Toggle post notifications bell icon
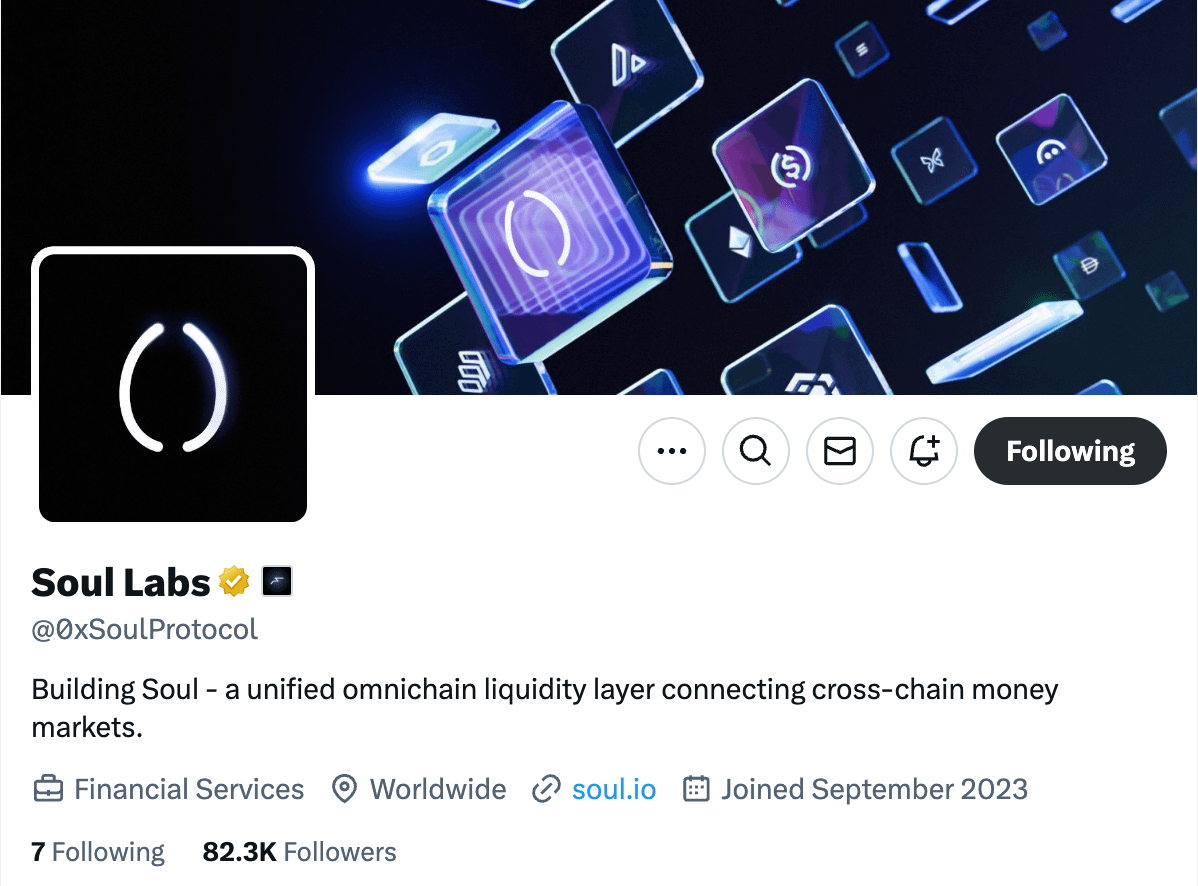The height and width of the screenshot is (886, 1198). point(924,451)
